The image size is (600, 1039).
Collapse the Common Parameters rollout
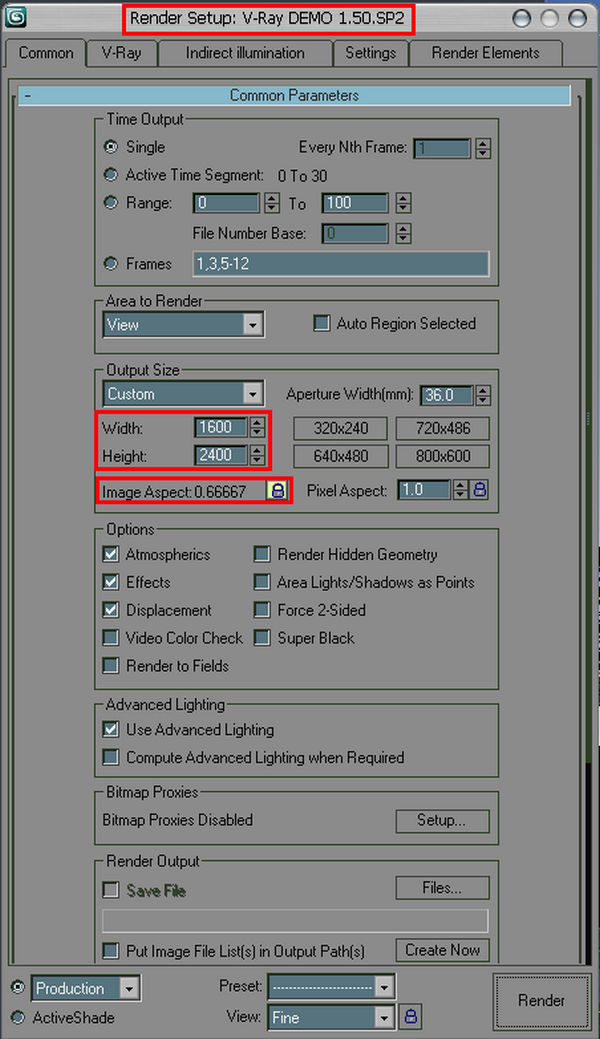click(294, 95)
